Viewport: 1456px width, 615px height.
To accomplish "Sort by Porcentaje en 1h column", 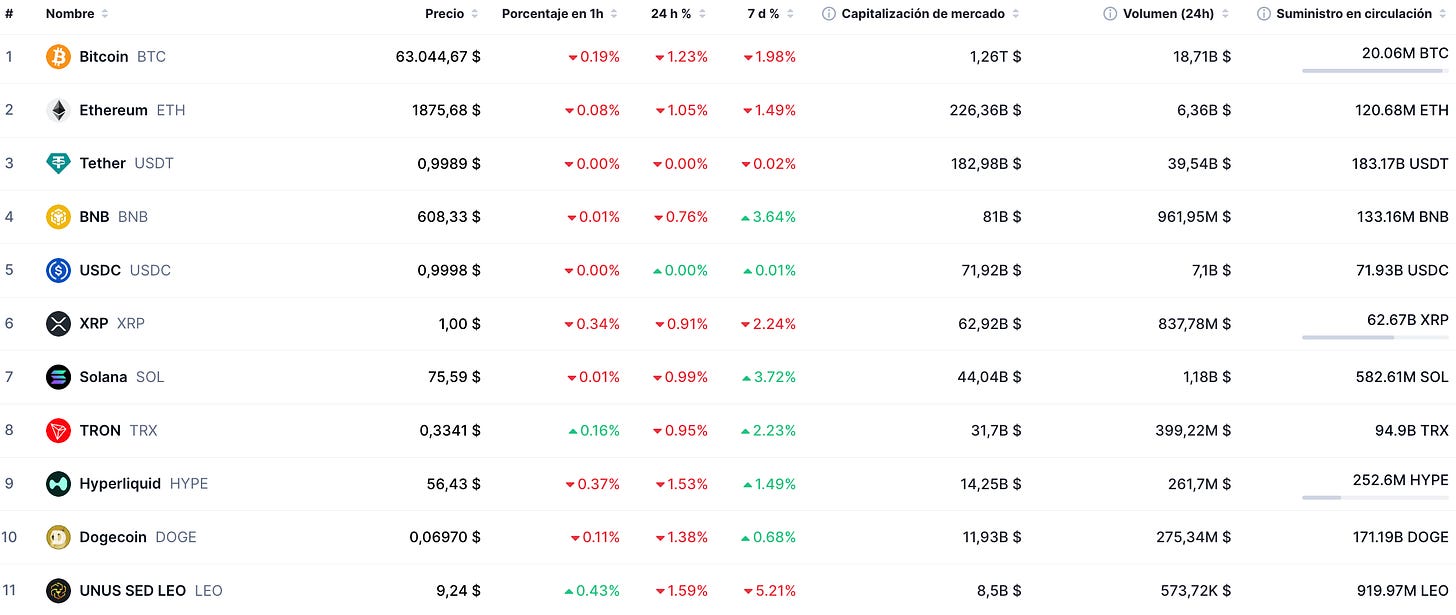I will click(x=559, y=14).
